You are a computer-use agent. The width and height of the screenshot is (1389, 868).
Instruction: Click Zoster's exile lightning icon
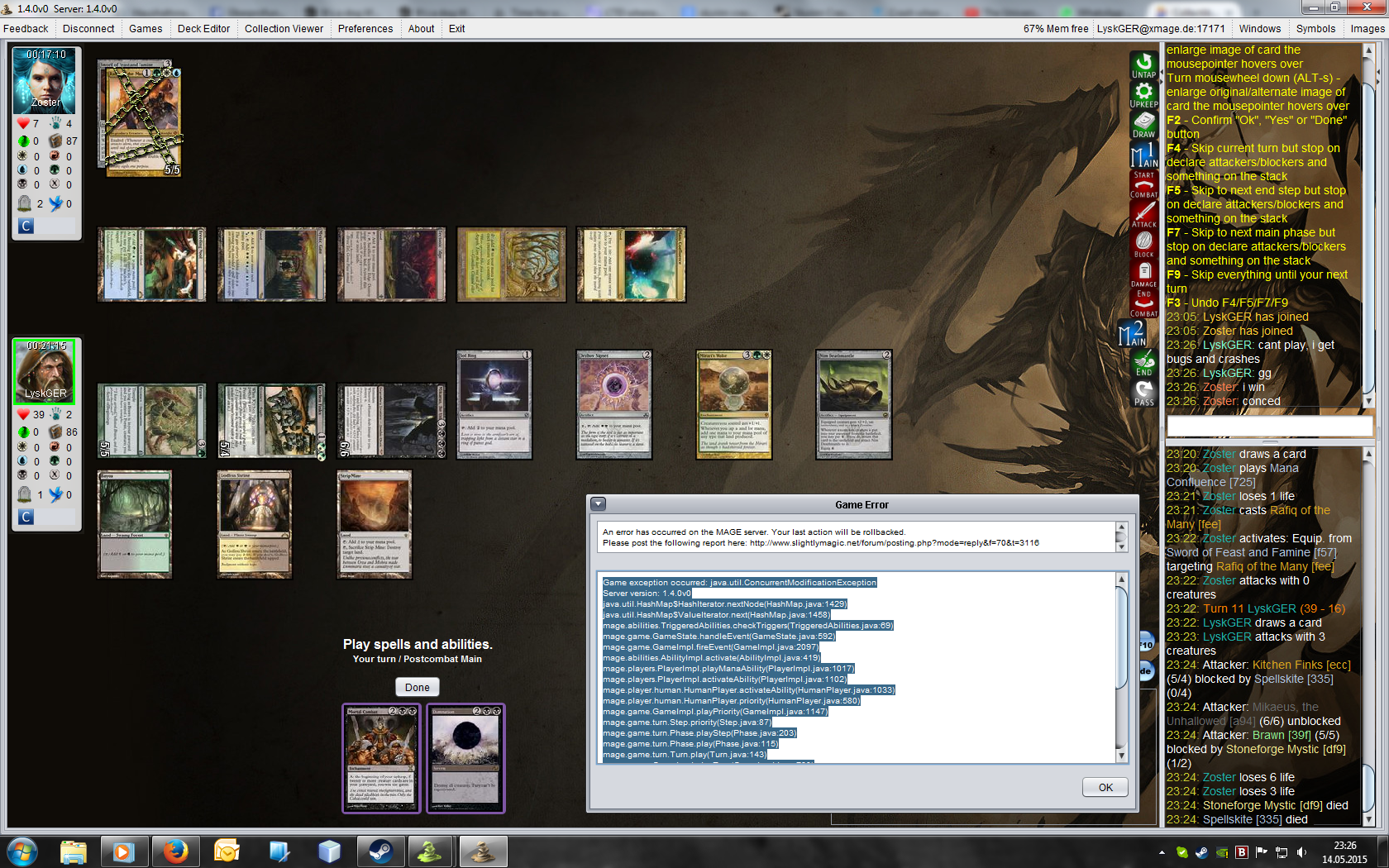[x=55, y=203]
